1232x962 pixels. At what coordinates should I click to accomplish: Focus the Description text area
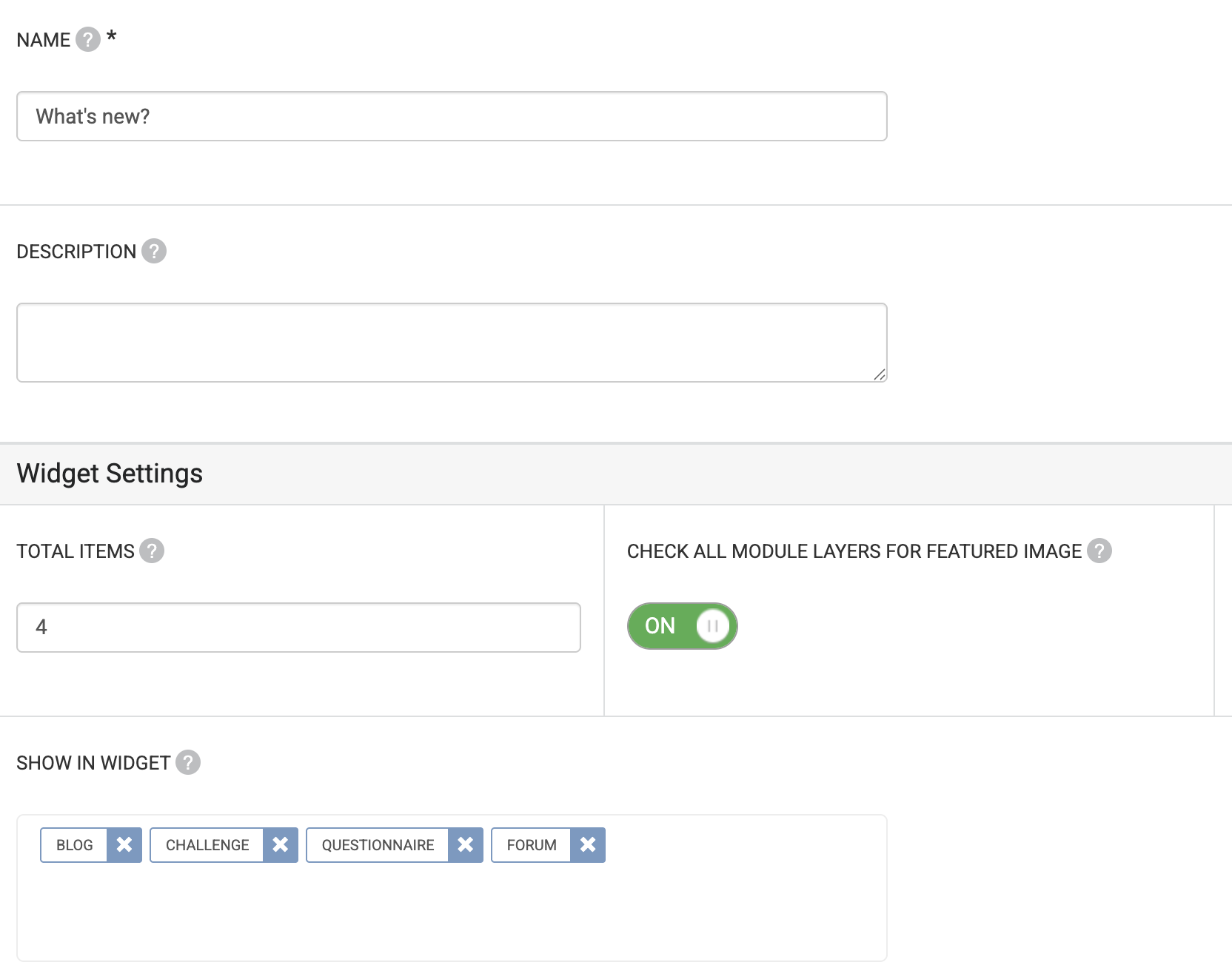click(452, 343)
